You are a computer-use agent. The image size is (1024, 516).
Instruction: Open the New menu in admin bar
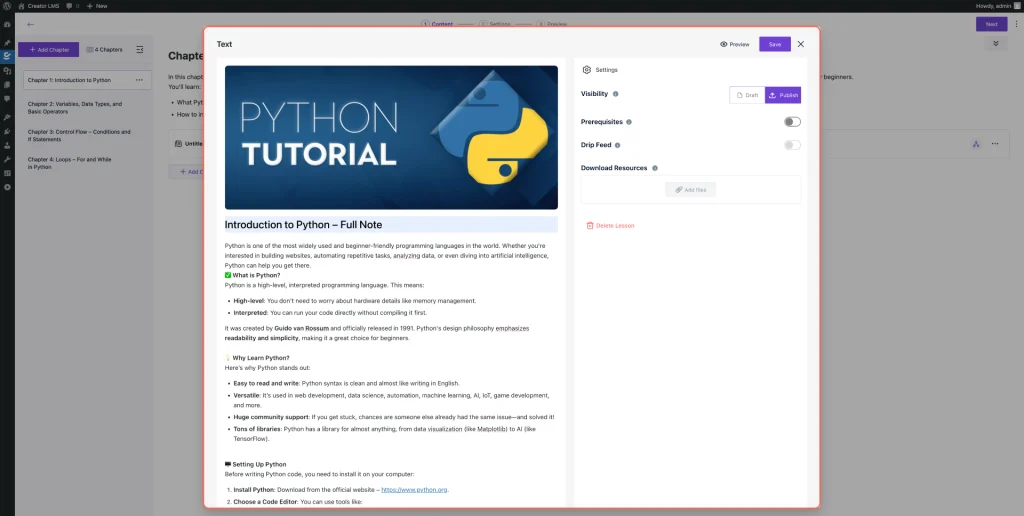[97, 6]
